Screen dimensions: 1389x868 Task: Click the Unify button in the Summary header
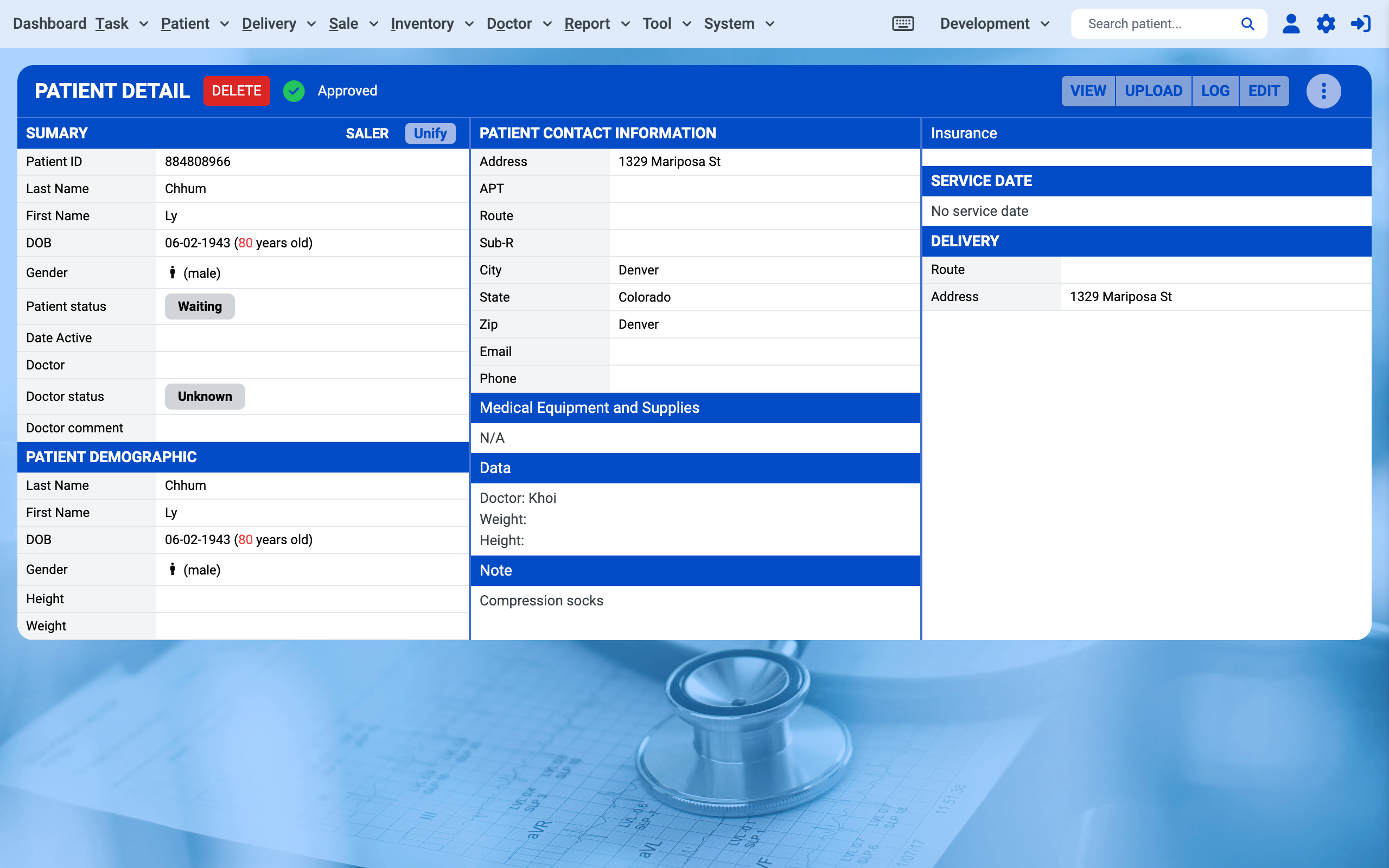pos(430,132)
